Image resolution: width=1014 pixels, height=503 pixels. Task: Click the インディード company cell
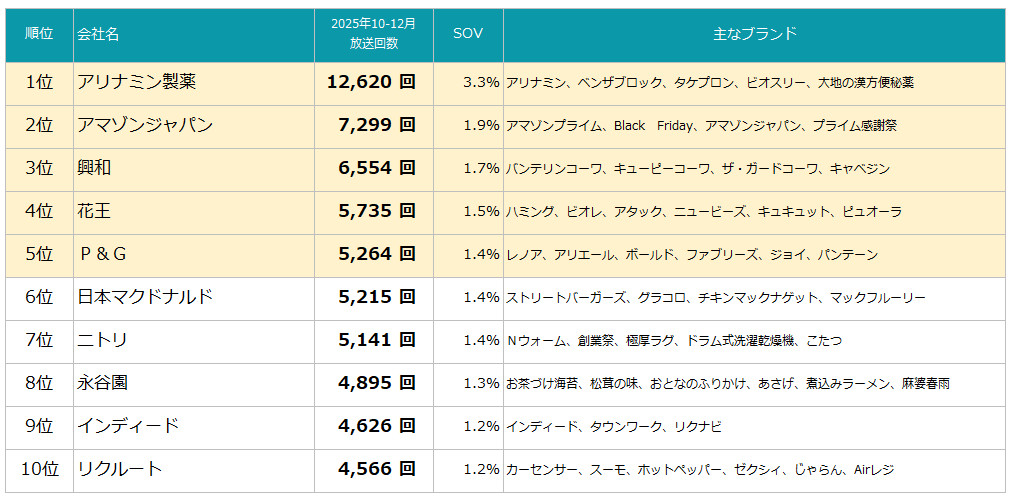click(128, 426)
